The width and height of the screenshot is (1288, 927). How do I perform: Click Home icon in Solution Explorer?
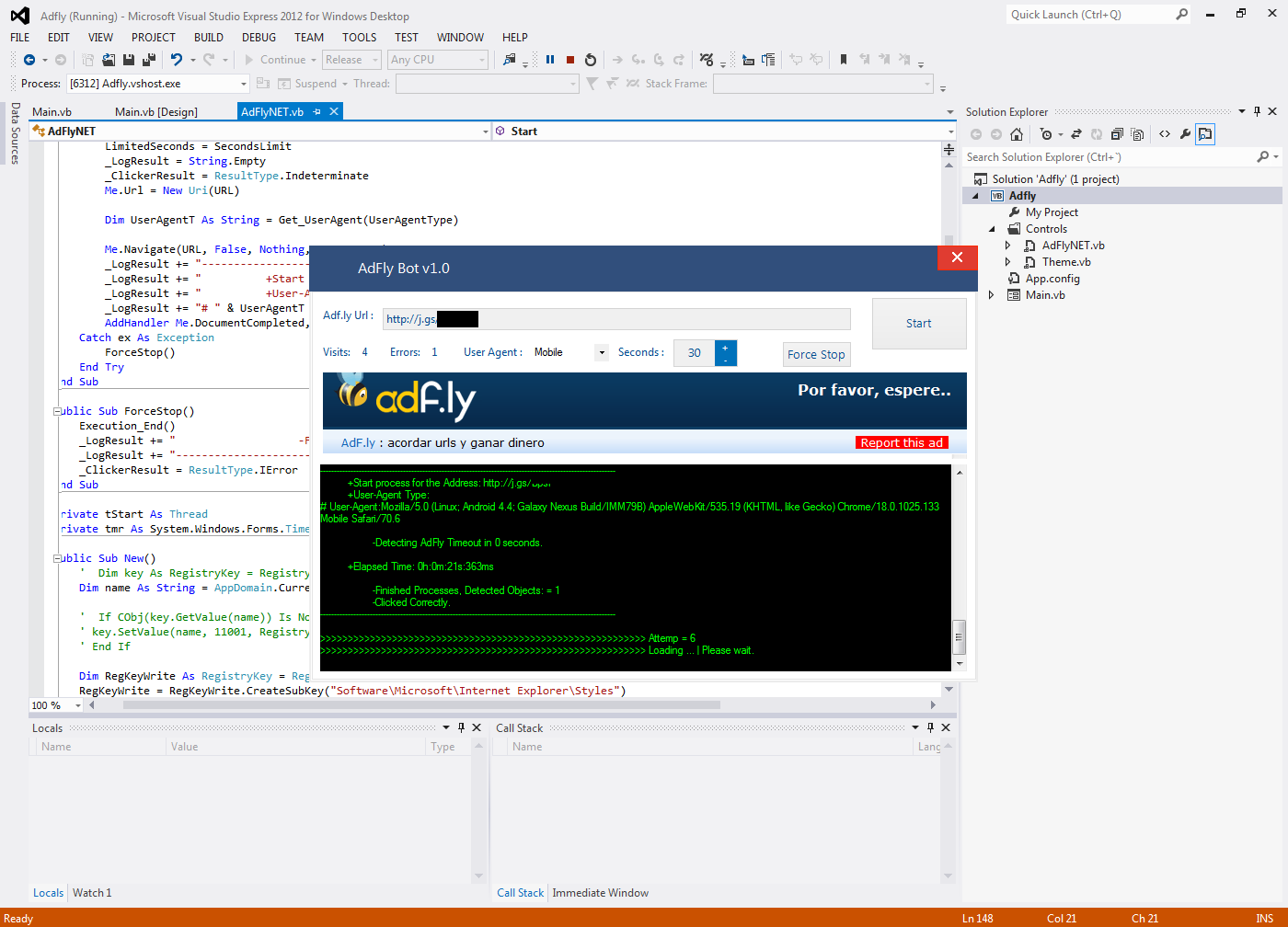pos(1017,134)
